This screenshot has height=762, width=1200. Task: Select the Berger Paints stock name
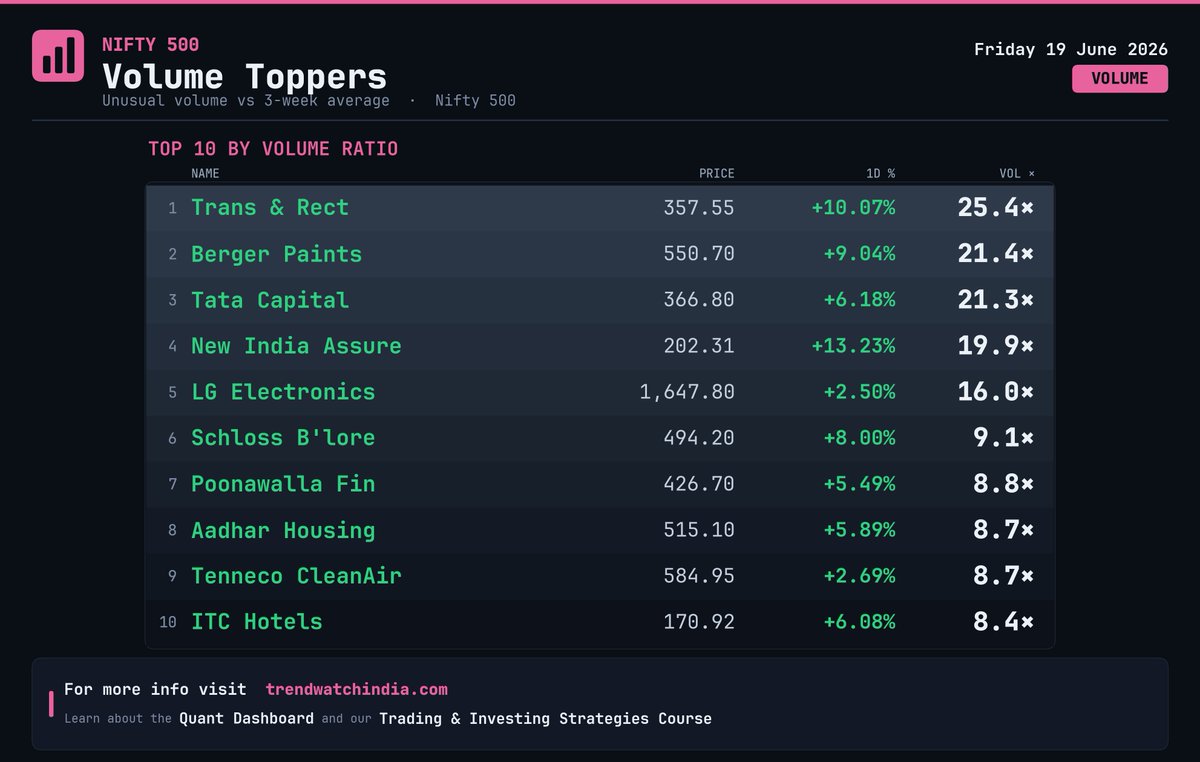[276, 254]
